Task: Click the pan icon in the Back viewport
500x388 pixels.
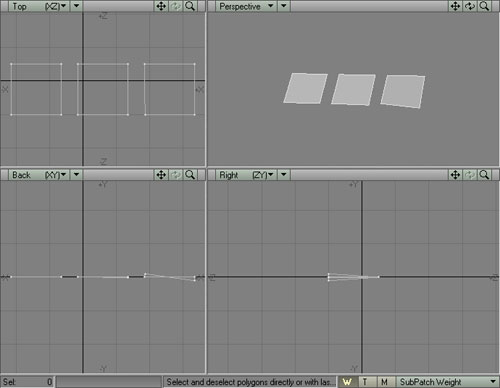Action: 161,175
